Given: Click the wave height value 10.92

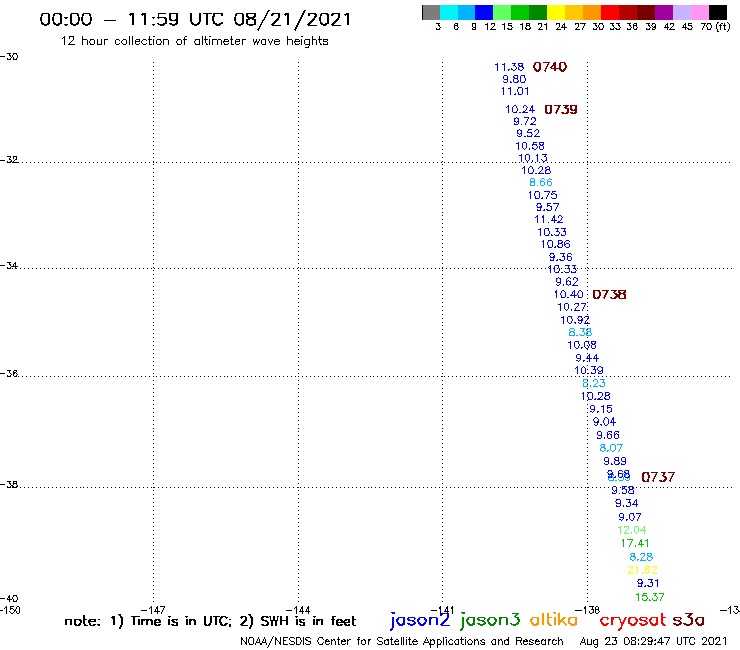Looking at the screenshot, I should [x=575, y=320].
